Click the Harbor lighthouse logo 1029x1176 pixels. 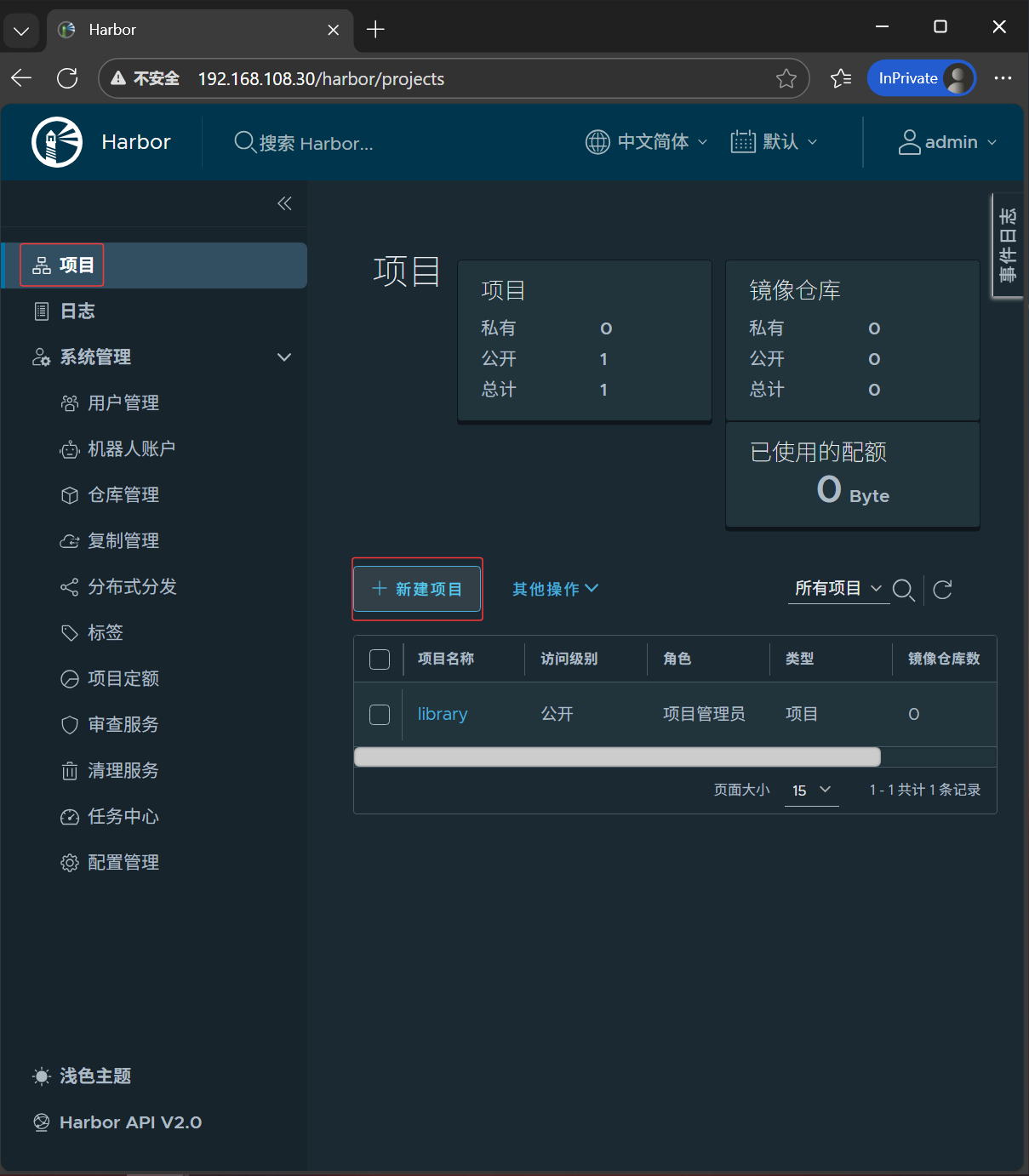tap(57, 142)
